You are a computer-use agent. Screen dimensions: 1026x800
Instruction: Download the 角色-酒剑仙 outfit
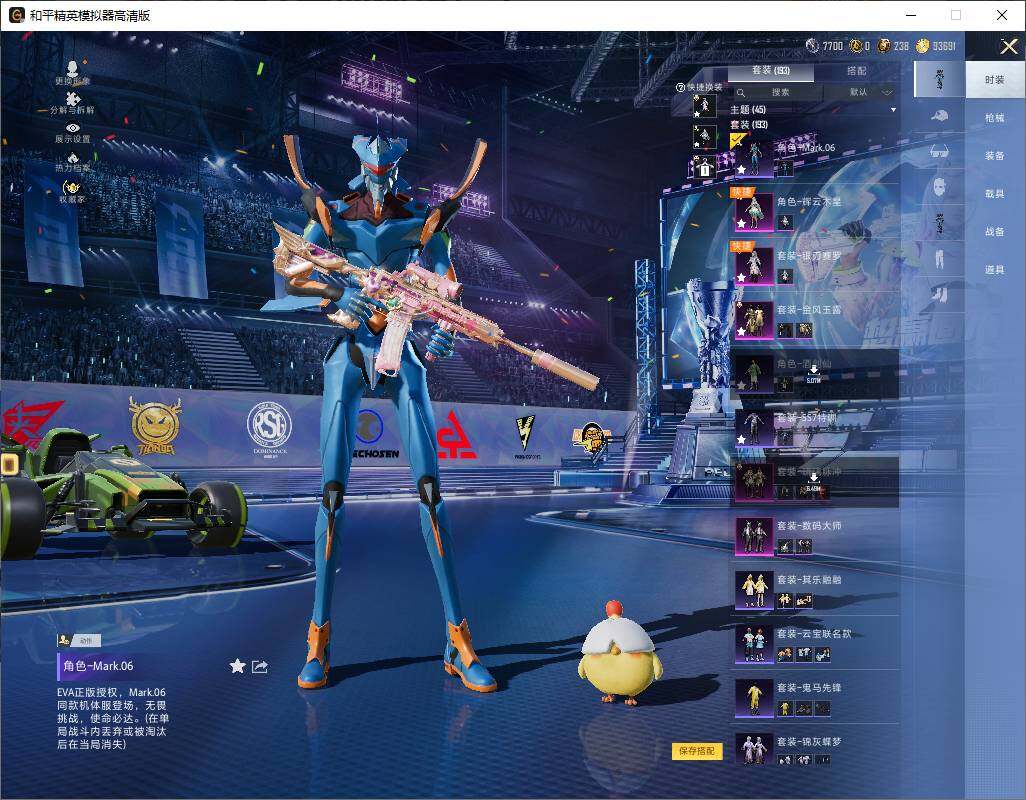[813, 373]
